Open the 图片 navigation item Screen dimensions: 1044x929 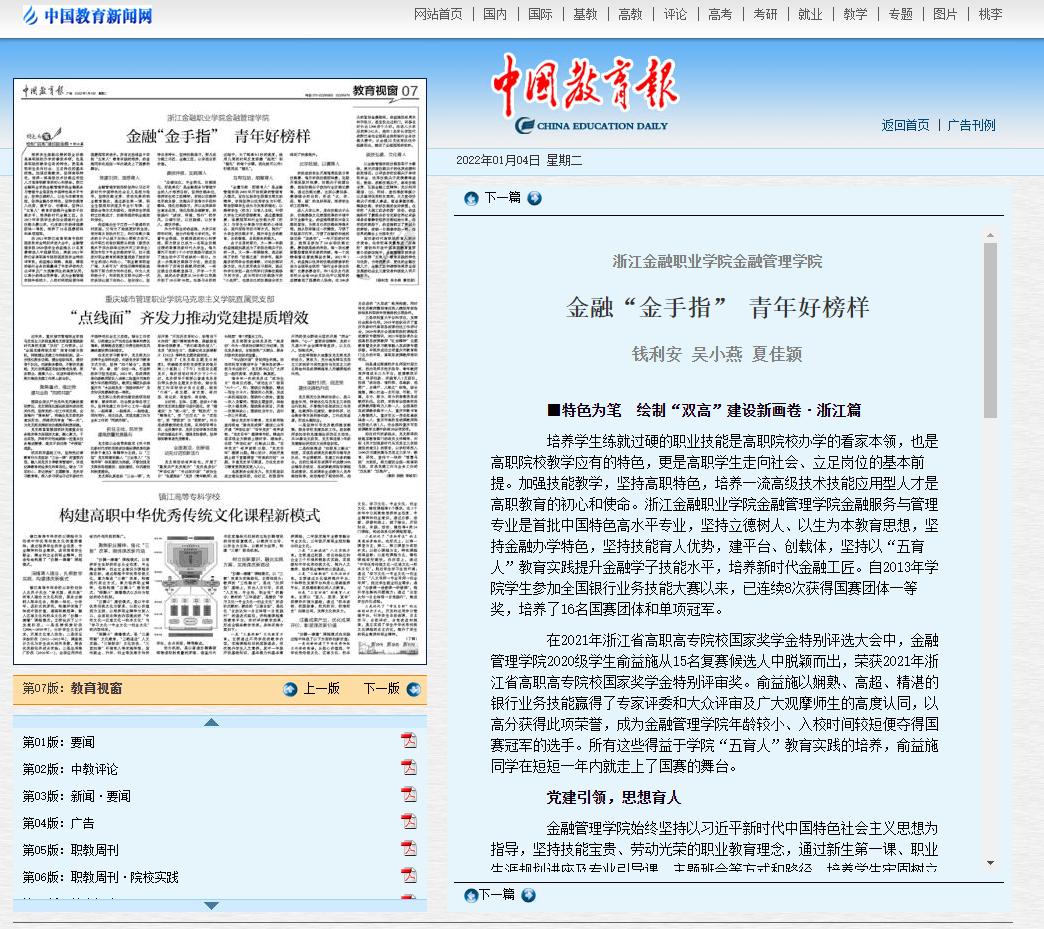tap(945, 15)
